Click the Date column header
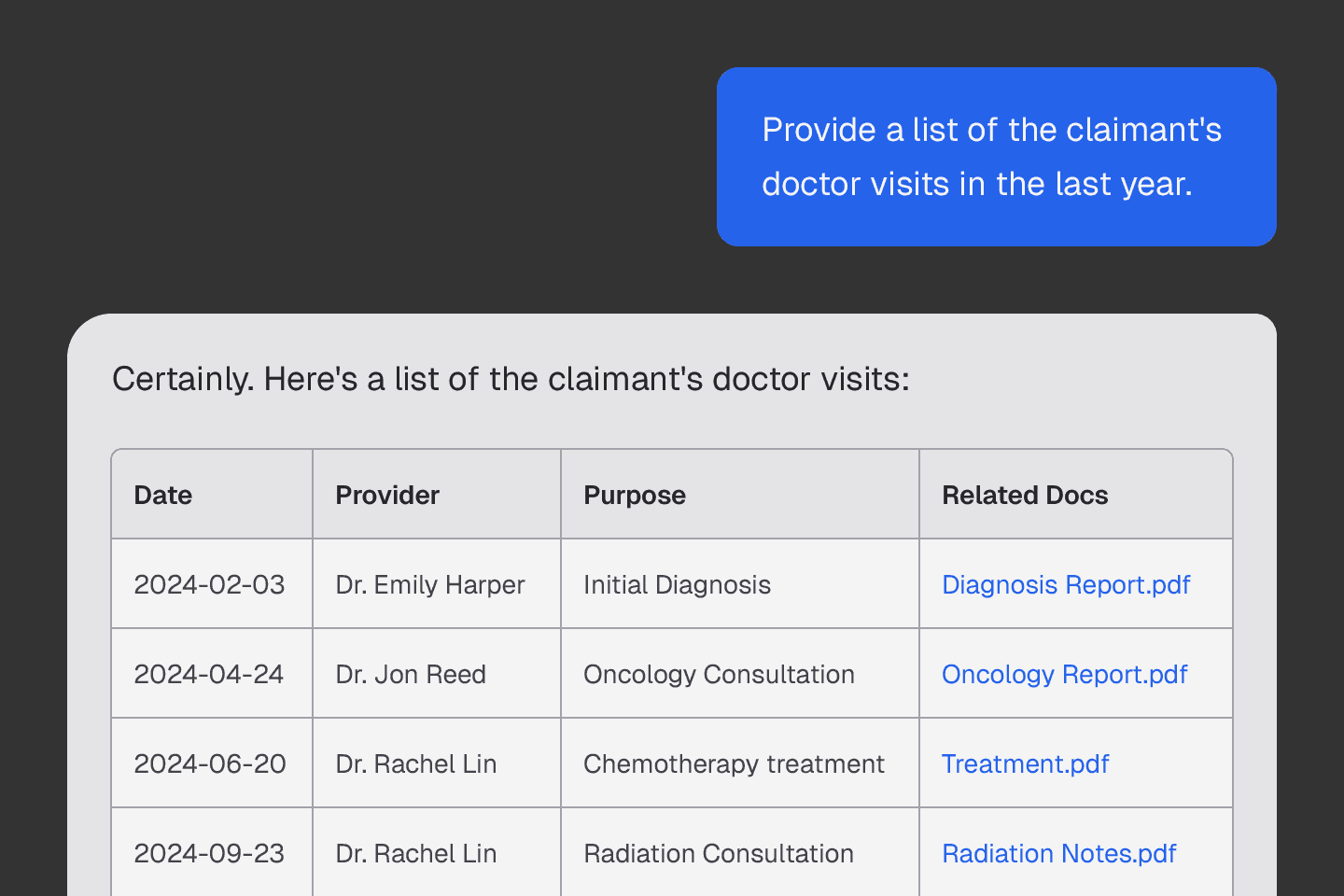 (163, 496)
